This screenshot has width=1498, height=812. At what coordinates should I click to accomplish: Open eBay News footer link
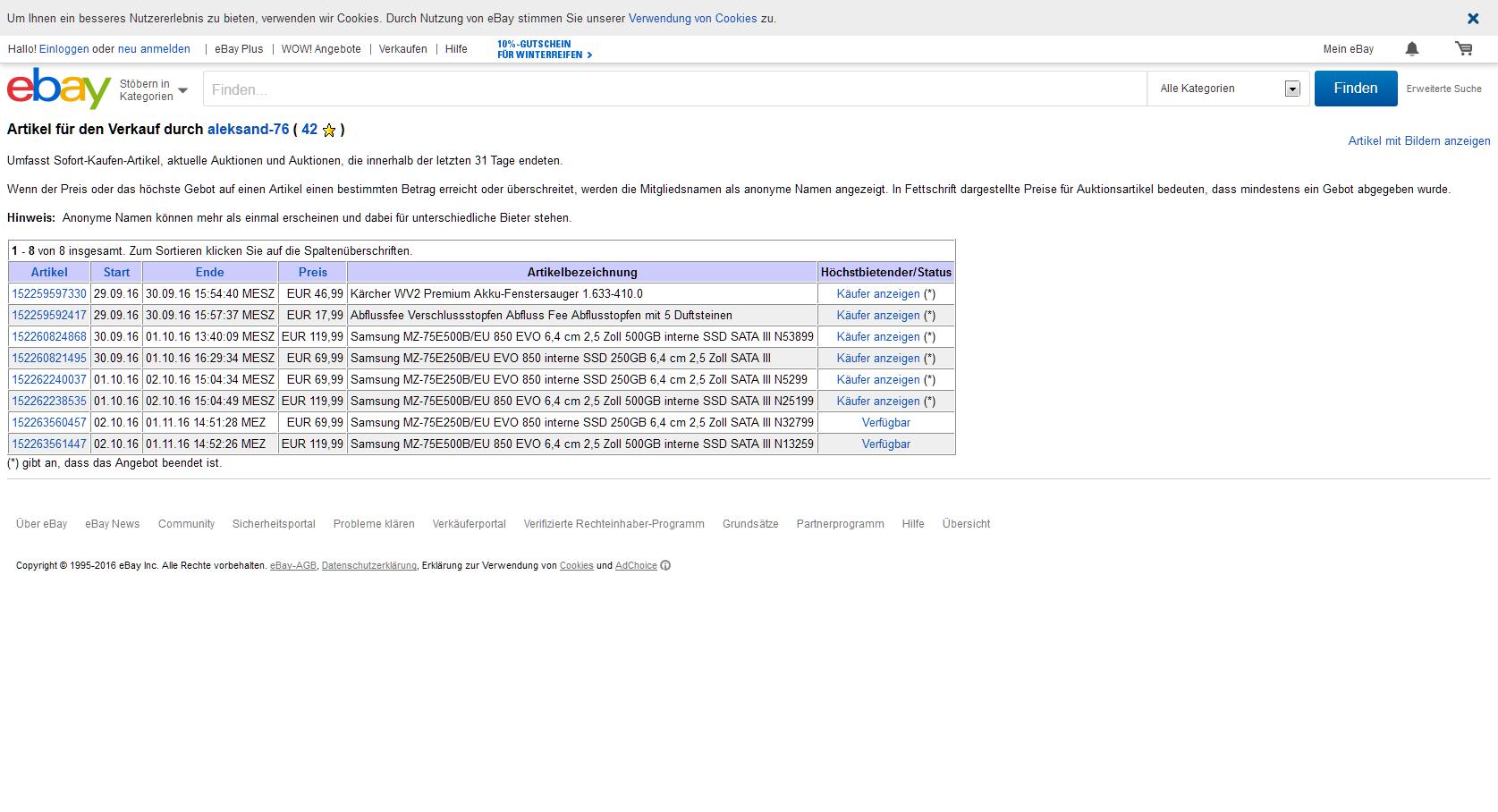tap(113, 524)
